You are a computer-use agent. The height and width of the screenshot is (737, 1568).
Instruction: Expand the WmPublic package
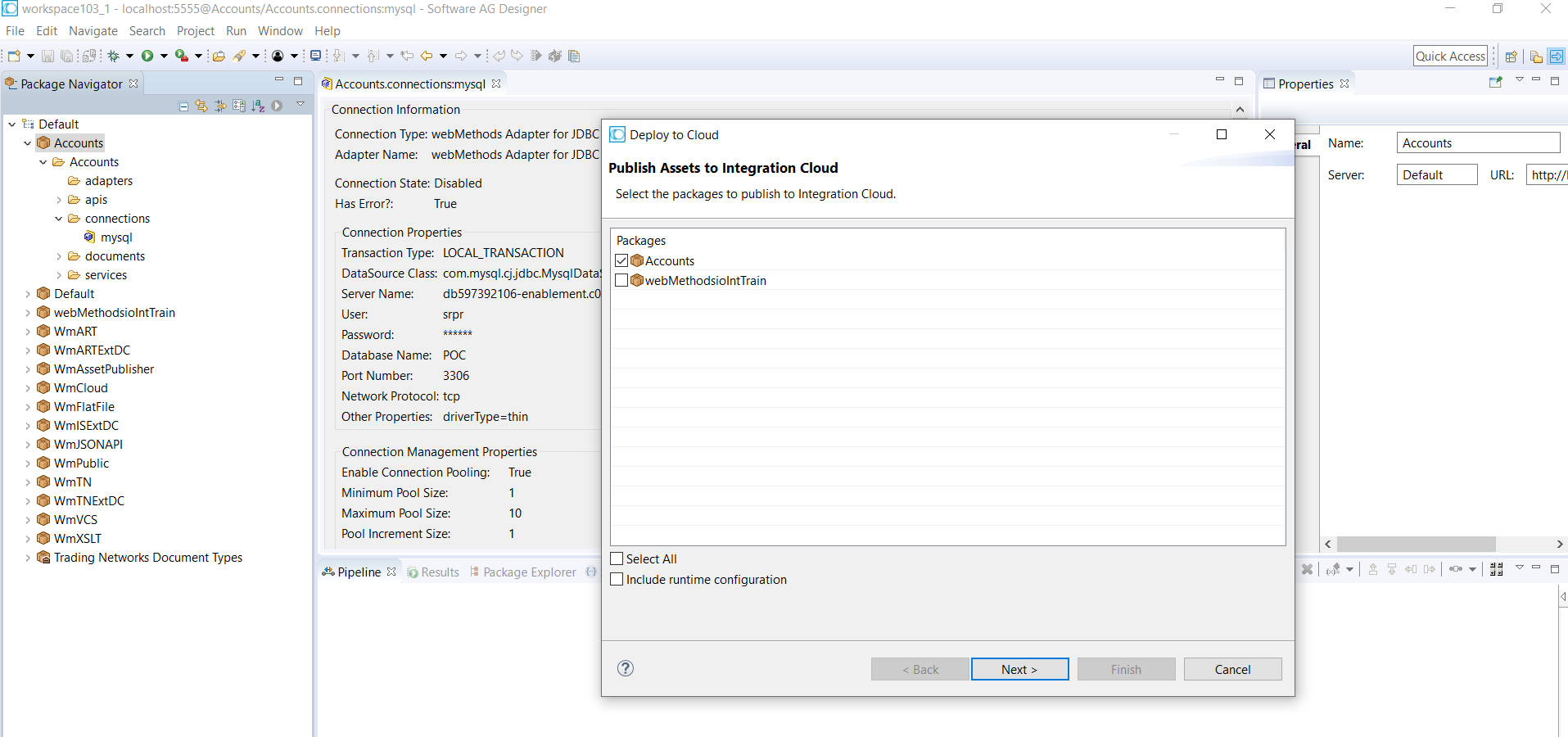27,463
